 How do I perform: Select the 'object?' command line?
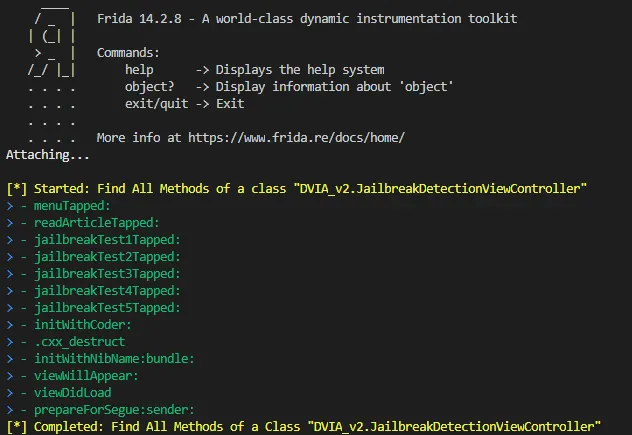click(289, 87)
